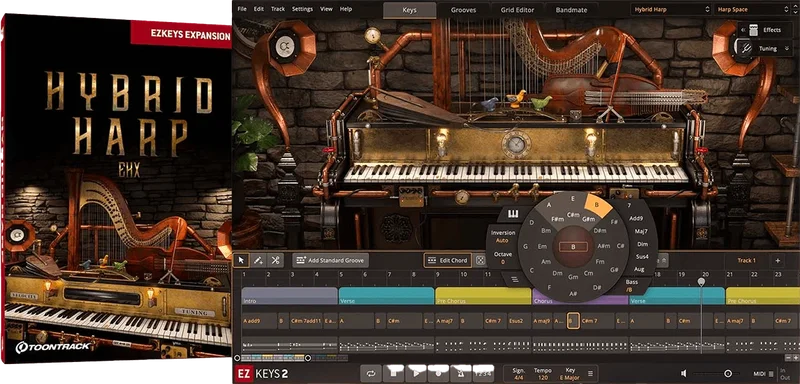
Task: Expand the Tuning panel chevron
Action: (788, 48)
